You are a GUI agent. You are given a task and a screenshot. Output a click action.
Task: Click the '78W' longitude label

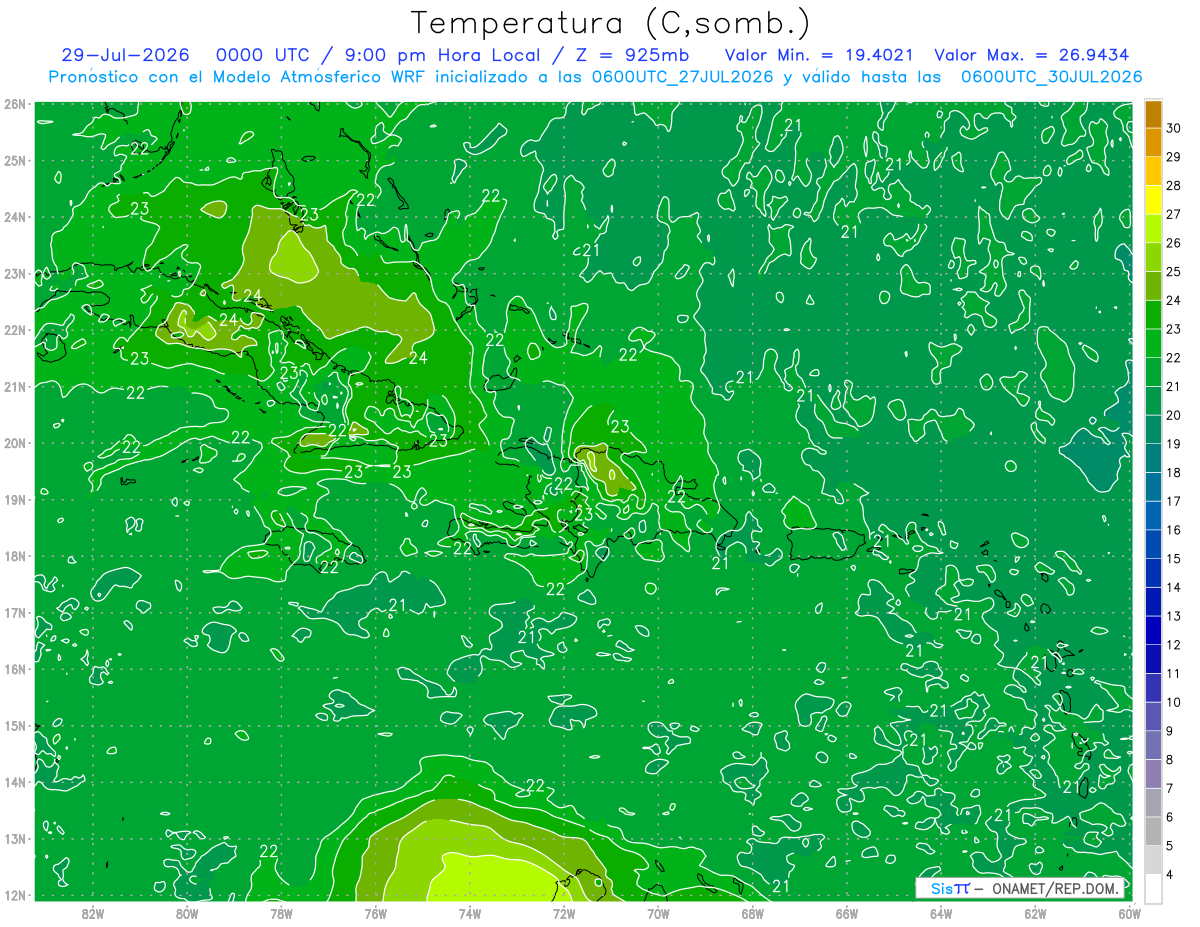tap(282, 913)
